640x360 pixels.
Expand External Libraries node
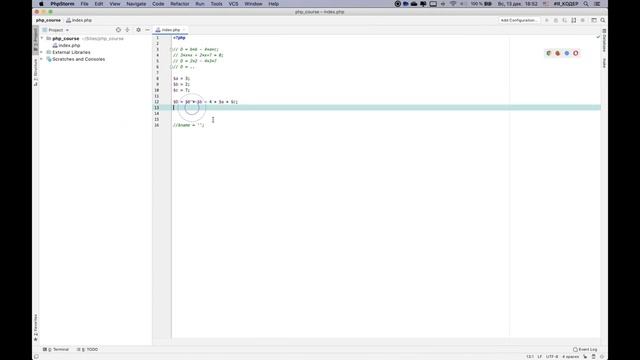[x=42, y=52]
